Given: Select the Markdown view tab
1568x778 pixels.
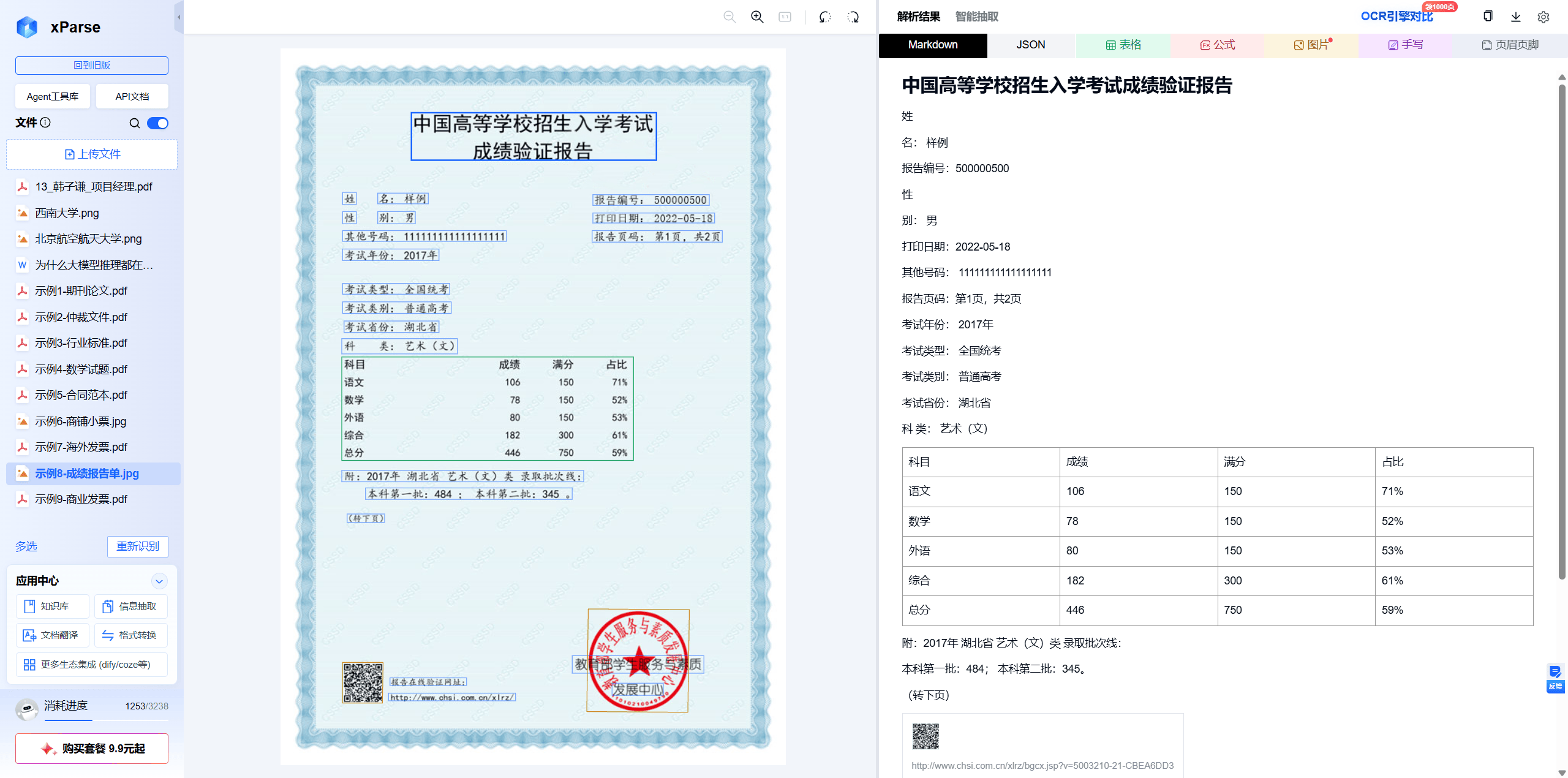Looking at the screenshot, I should pos(933,45).
